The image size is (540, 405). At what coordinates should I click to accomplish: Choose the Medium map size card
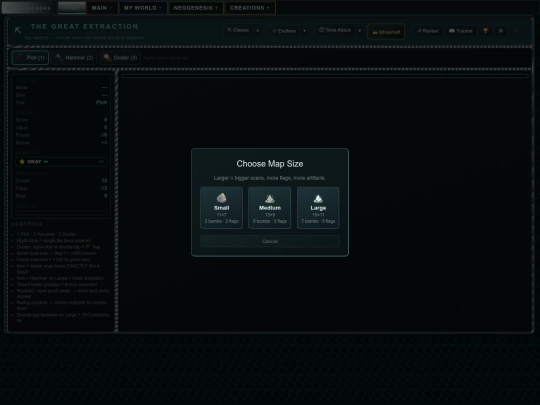coord(270,208)
